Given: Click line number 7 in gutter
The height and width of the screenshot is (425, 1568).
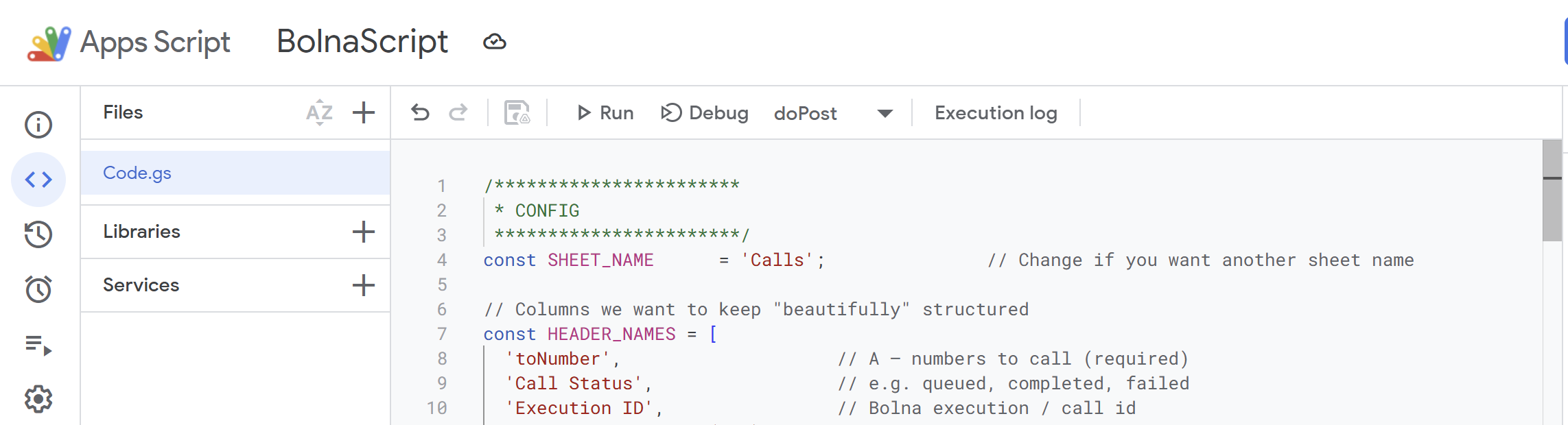Looking at the screenshot, I should tap(442, 335).
